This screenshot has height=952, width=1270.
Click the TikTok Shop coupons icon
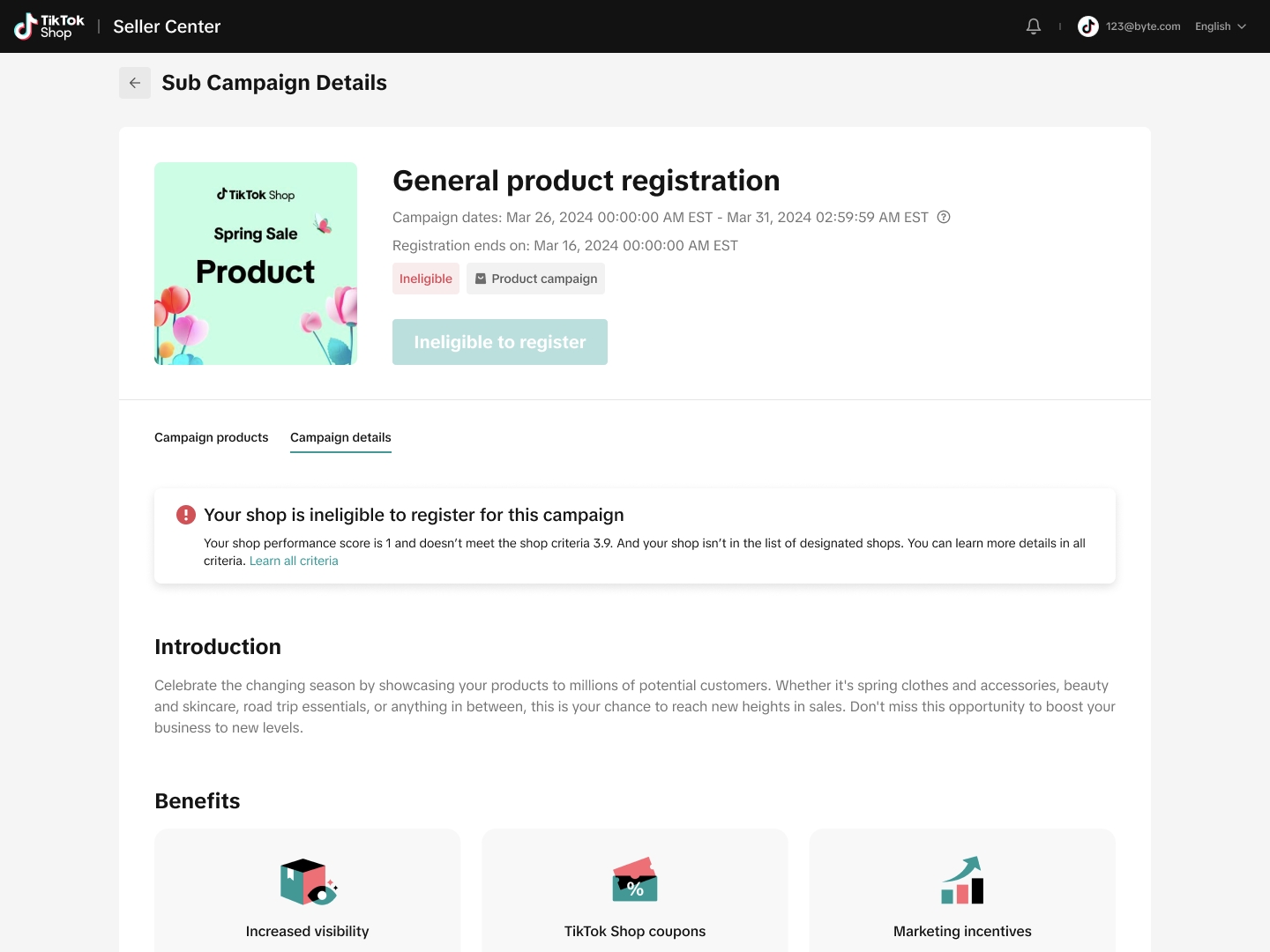(x=635, y=880)
